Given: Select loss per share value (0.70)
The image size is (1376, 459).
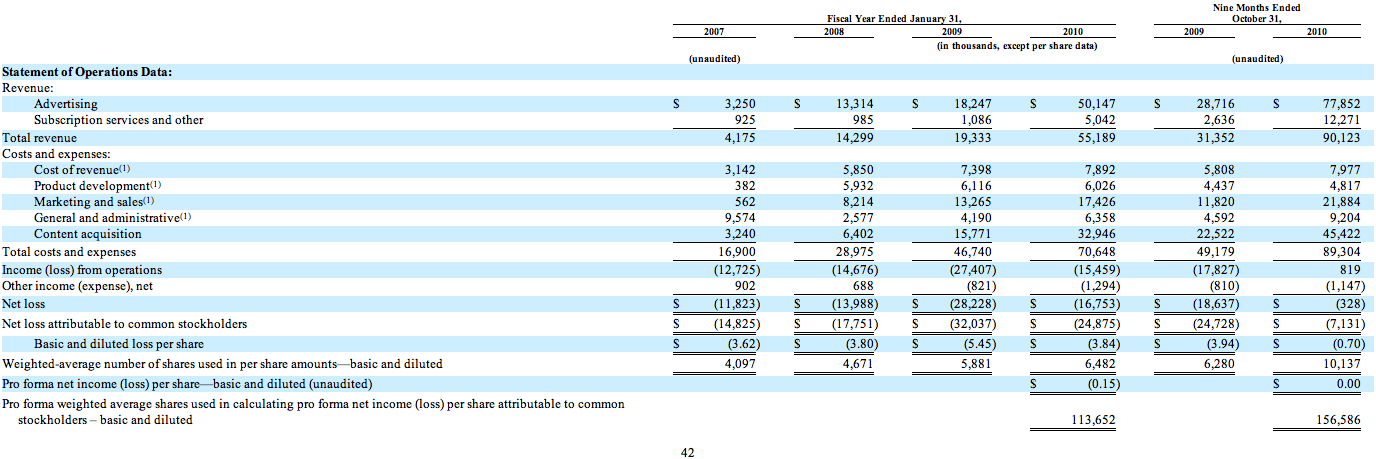Looking at the screenshot, I should (1345, 344).
